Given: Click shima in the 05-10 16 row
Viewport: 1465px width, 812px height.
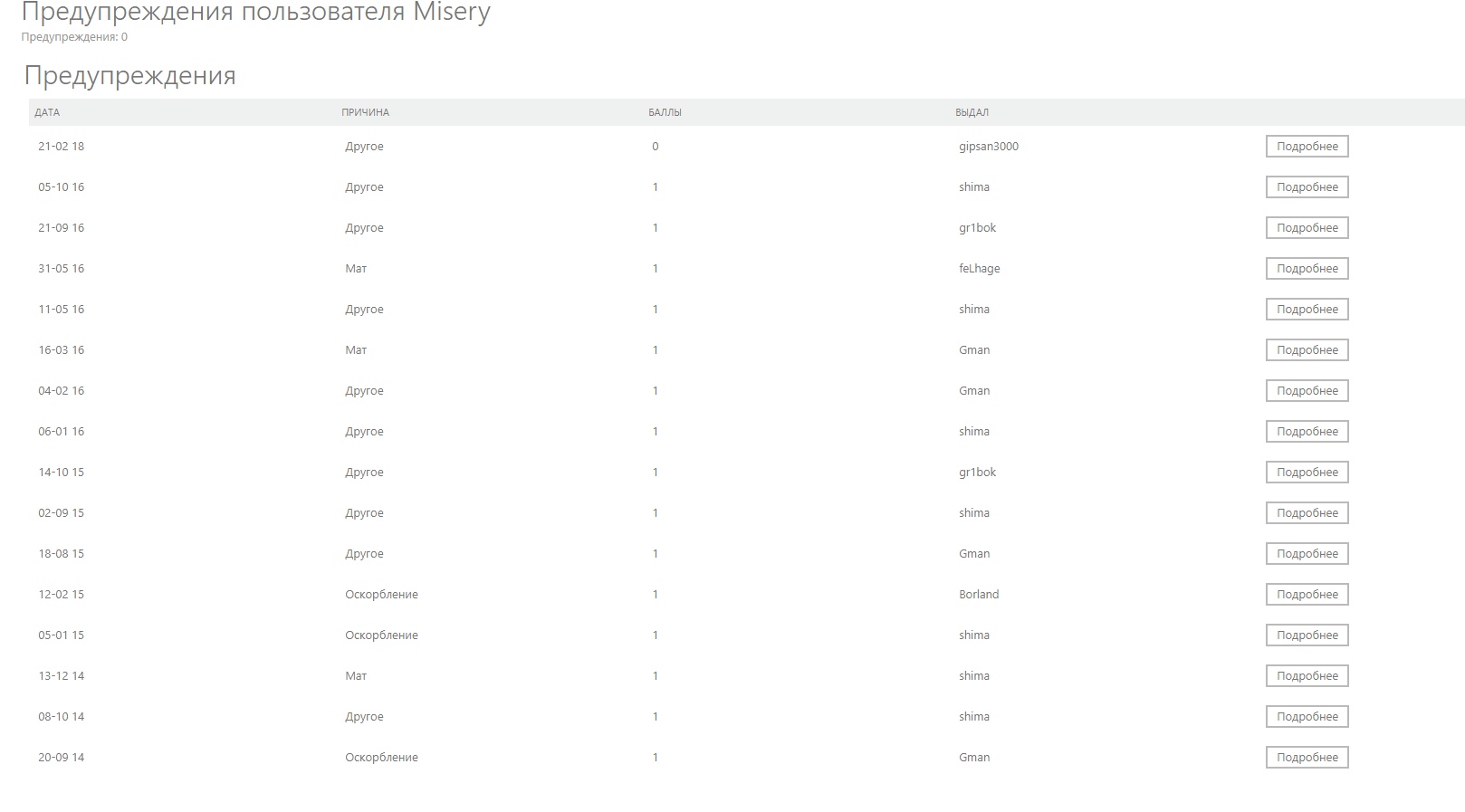Looking at the screenshot, I should 974,187.
